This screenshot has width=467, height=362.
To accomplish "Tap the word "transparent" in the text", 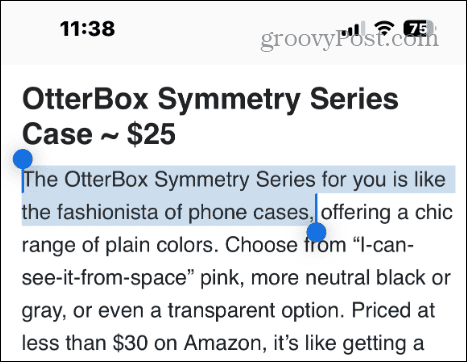I will coord(221,311).
